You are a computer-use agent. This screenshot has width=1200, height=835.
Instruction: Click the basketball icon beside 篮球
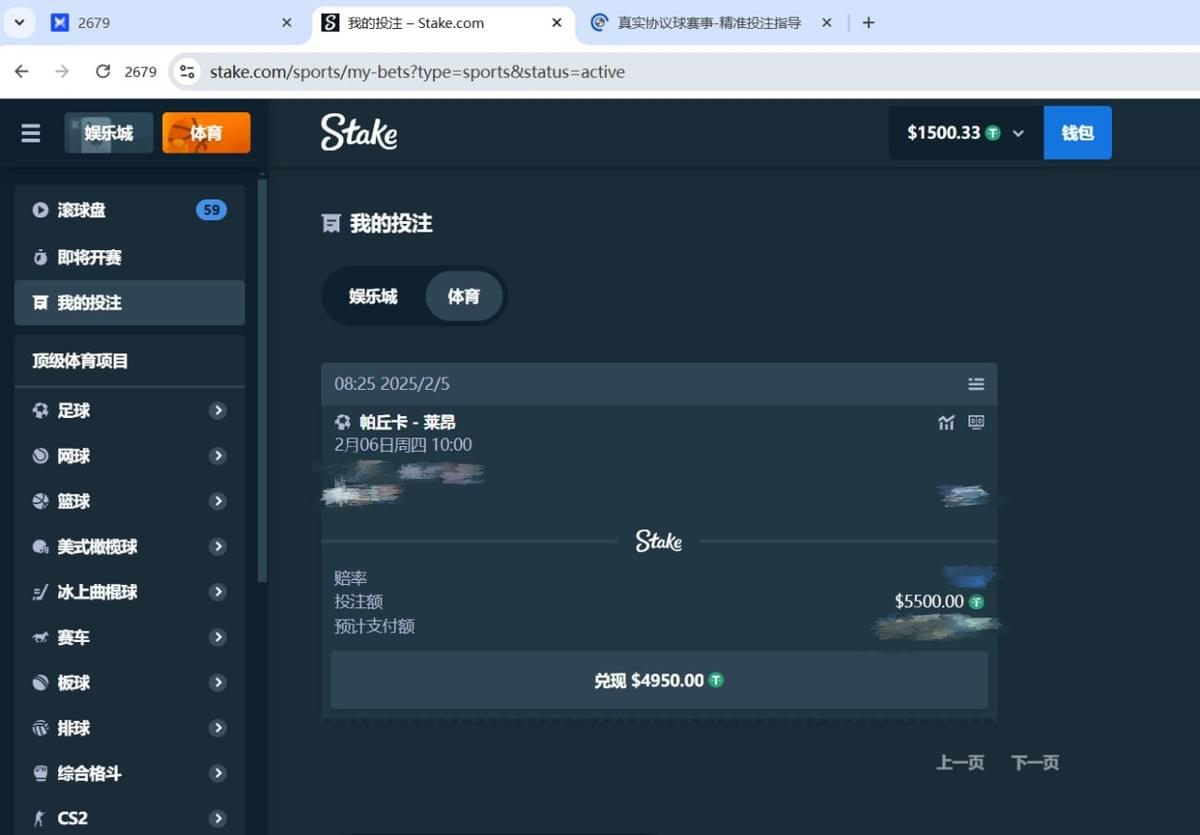pos(40,501)
